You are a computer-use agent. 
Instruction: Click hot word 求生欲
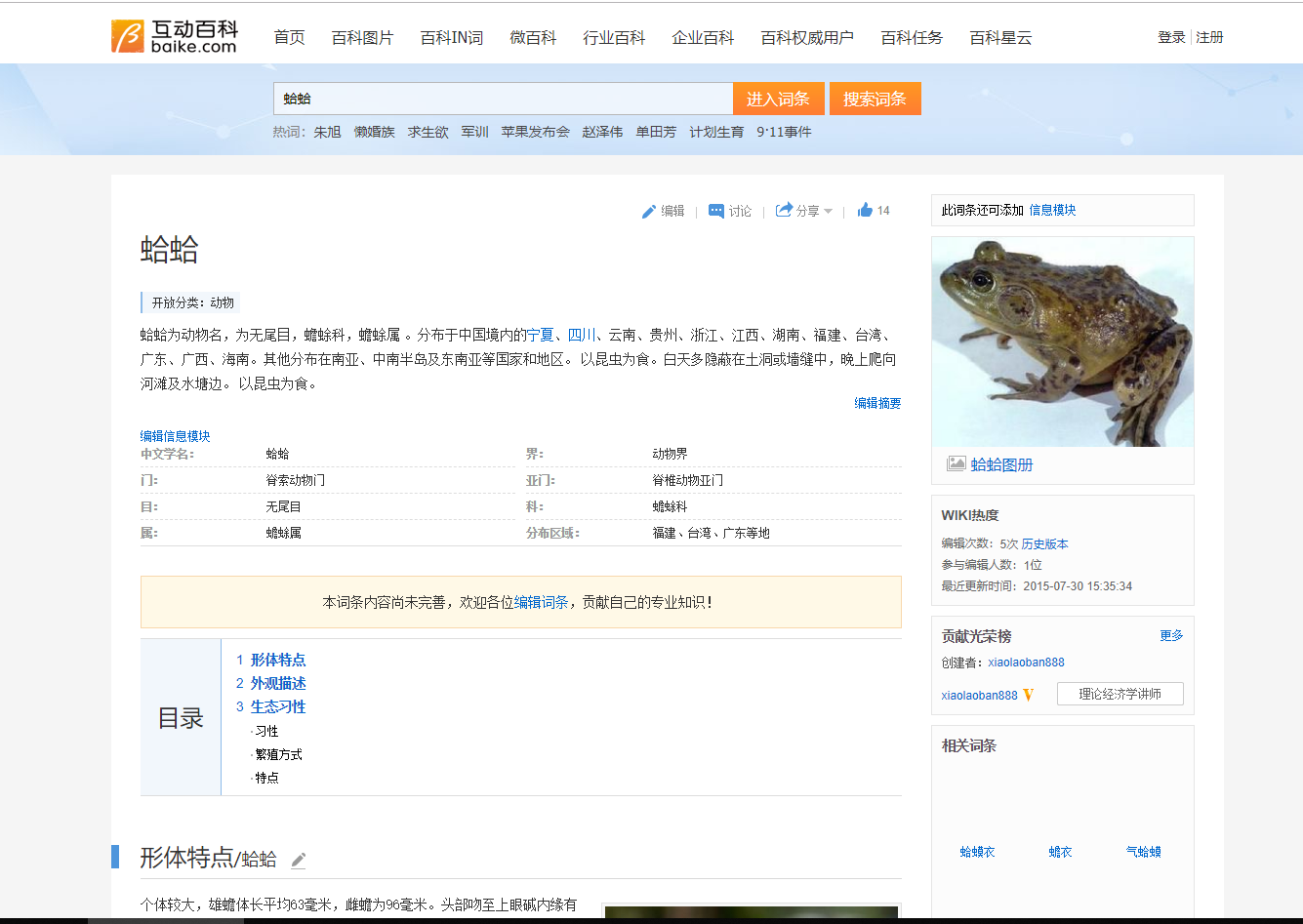[x=428, y=132]
